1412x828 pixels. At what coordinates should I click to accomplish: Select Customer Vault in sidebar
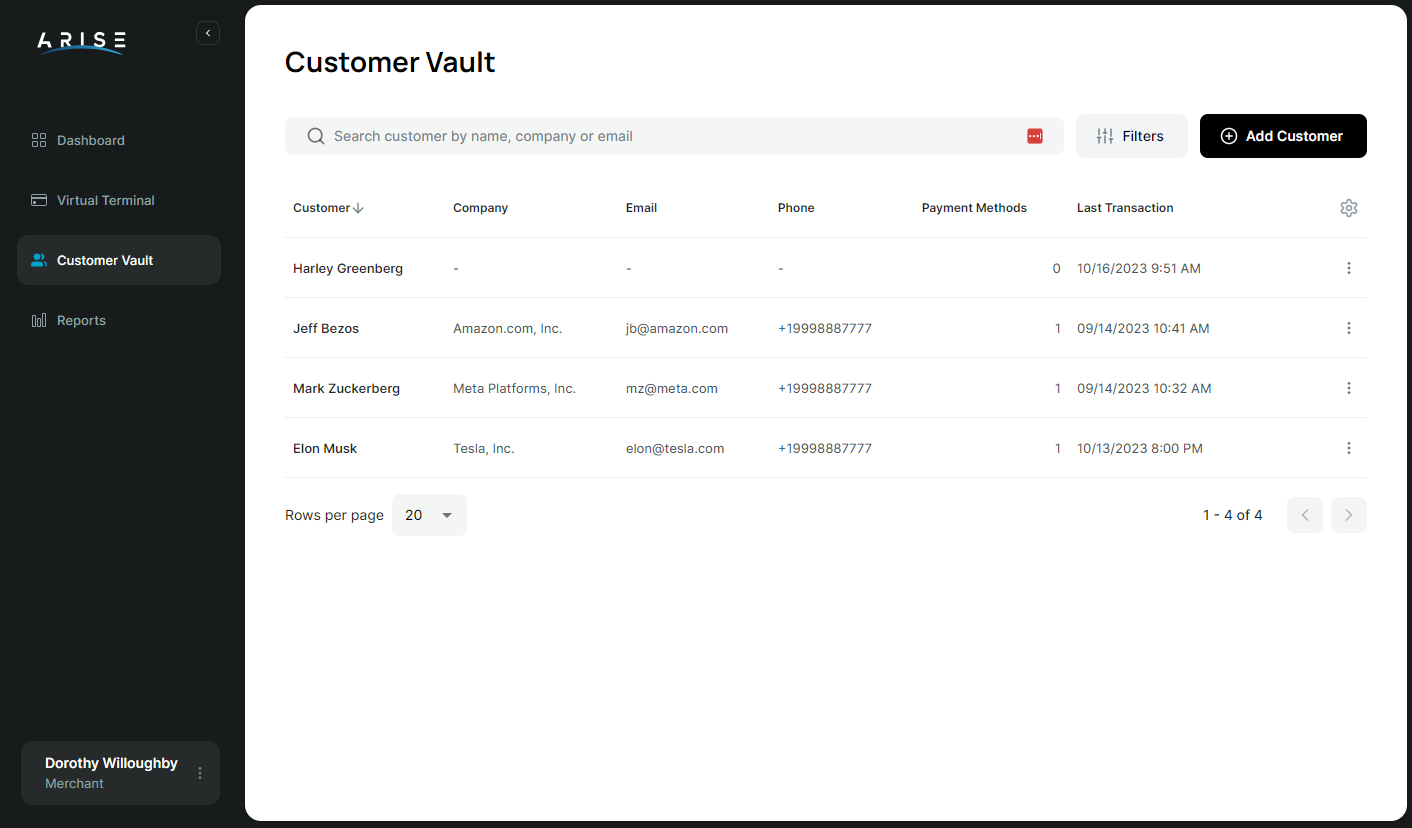(x=119, y=260)
